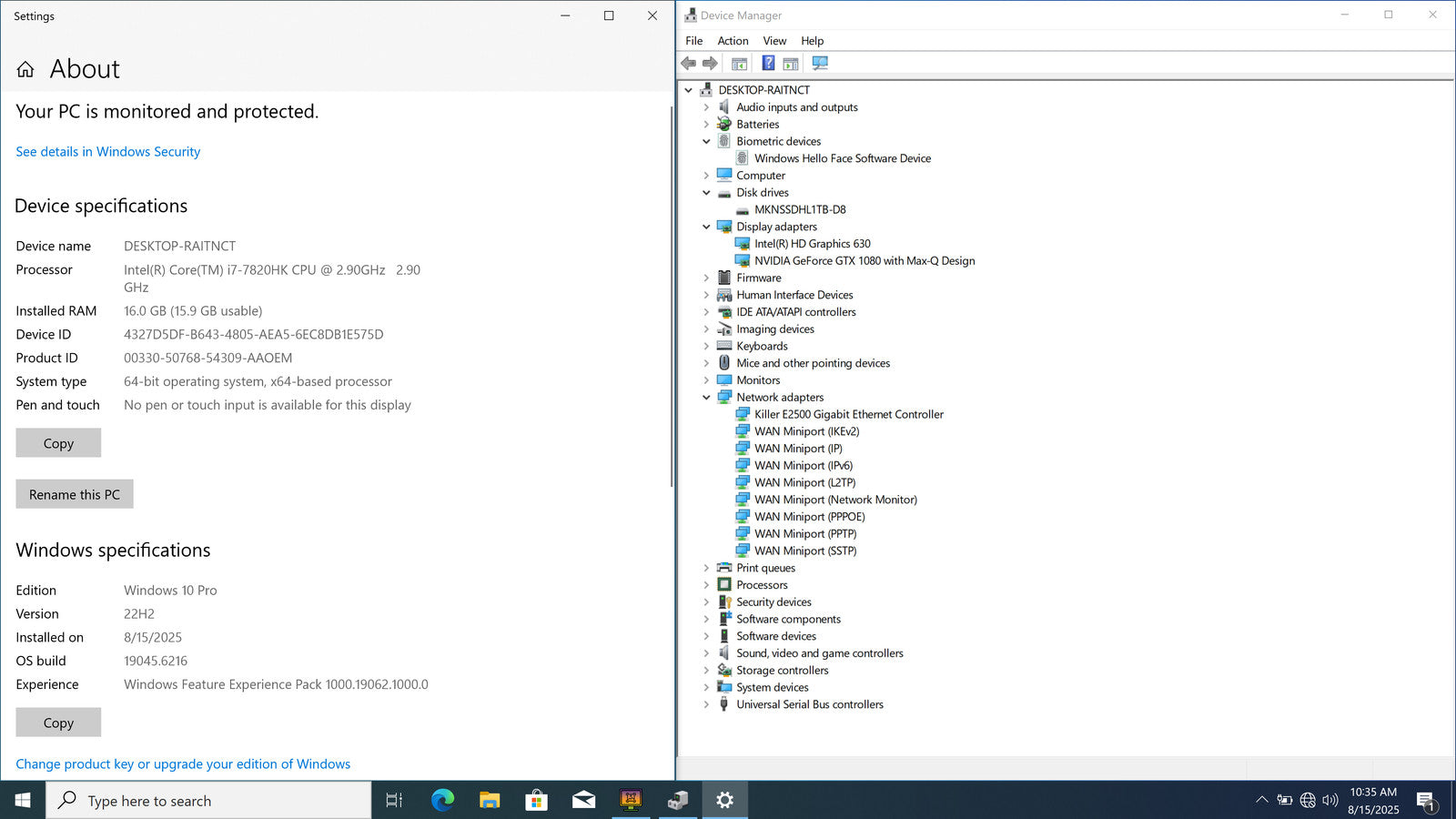Screen dimensions: 1456x819
Task: Click the Rename this PC button
Action: pos(75,494)
